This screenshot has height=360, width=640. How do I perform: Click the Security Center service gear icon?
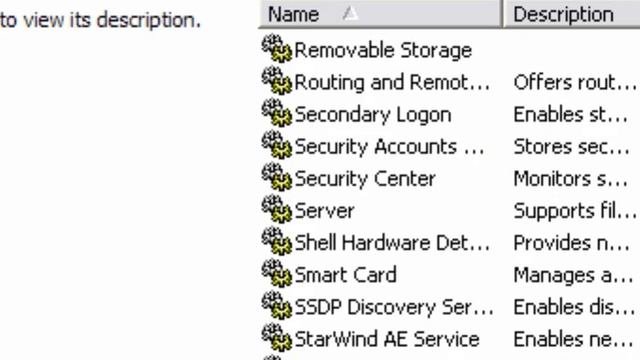pos(277,177)
